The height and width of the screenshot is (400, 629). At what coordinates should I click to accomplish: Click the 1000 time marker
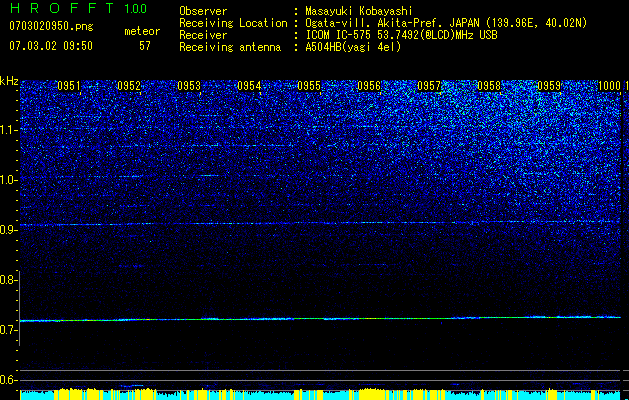[609, 86]
